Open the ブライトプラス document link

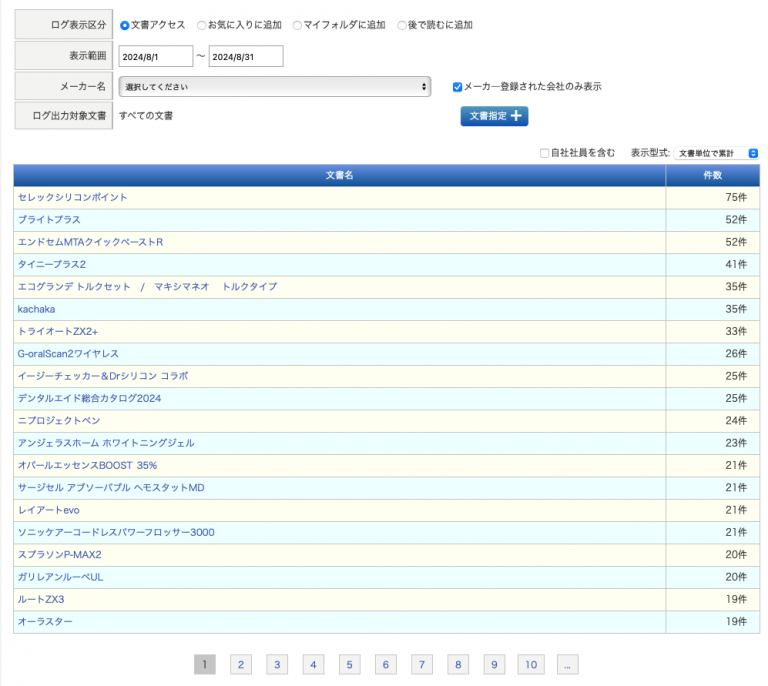49,220
